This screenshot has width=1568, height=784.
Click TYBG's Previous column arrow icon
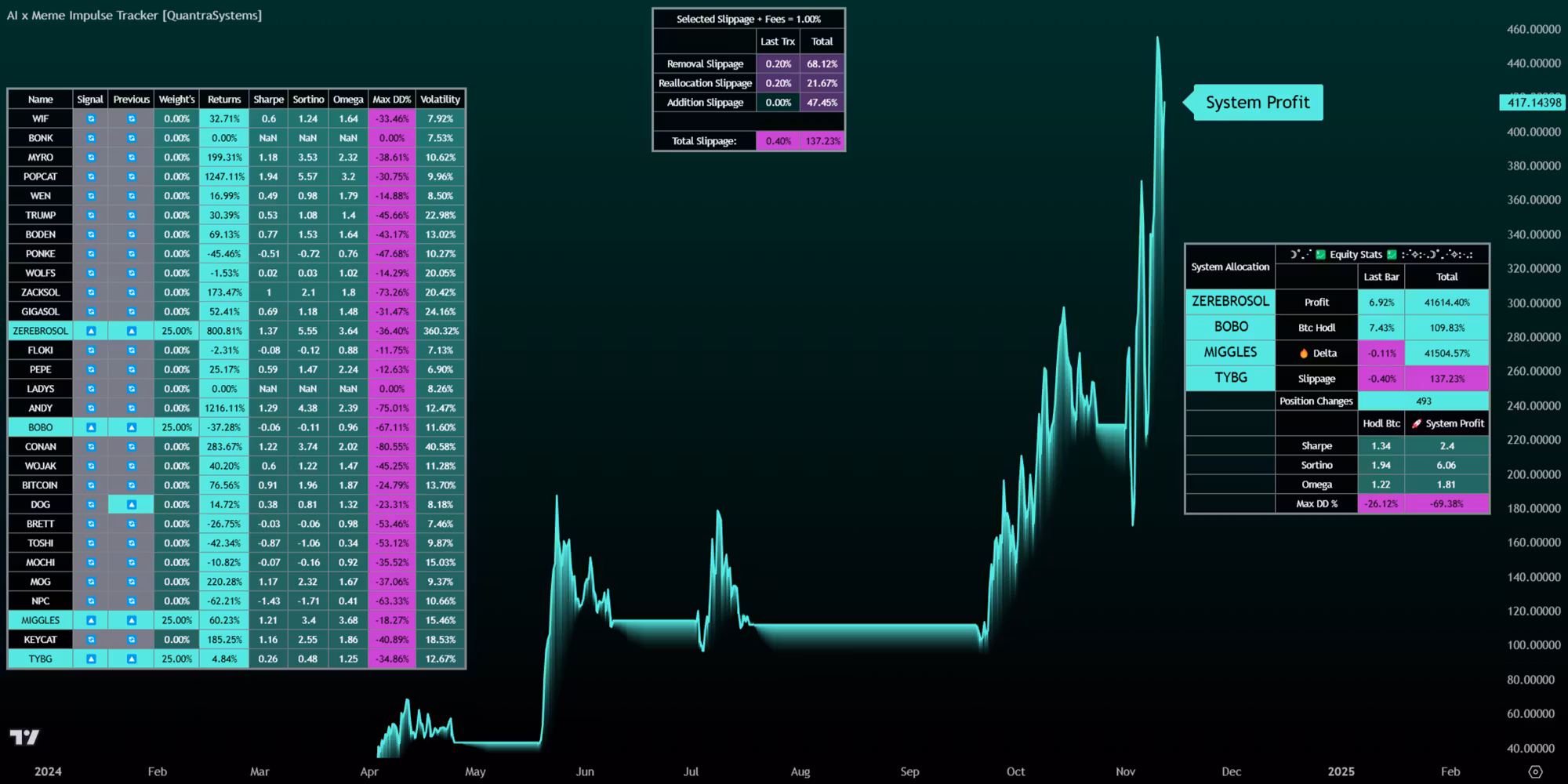point(132,659)
